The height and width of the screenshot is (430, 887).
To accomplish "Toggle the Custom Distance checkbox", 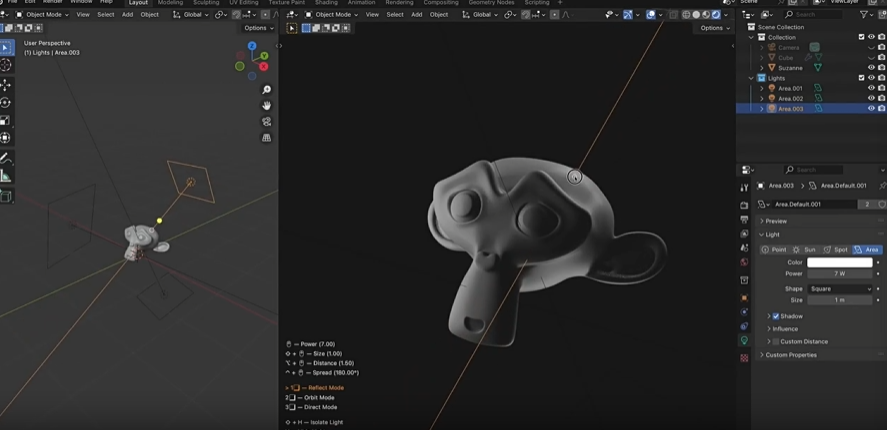I will coord(776,341).
